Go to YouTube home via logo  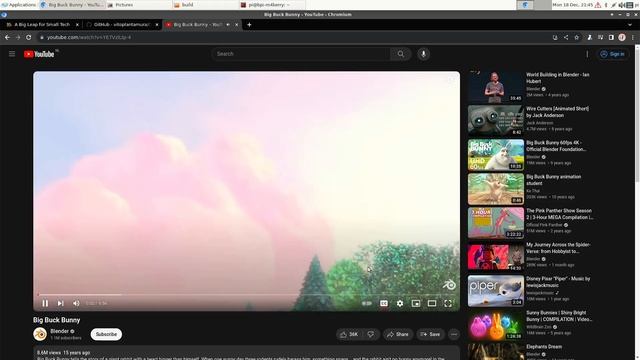[40, 54]
